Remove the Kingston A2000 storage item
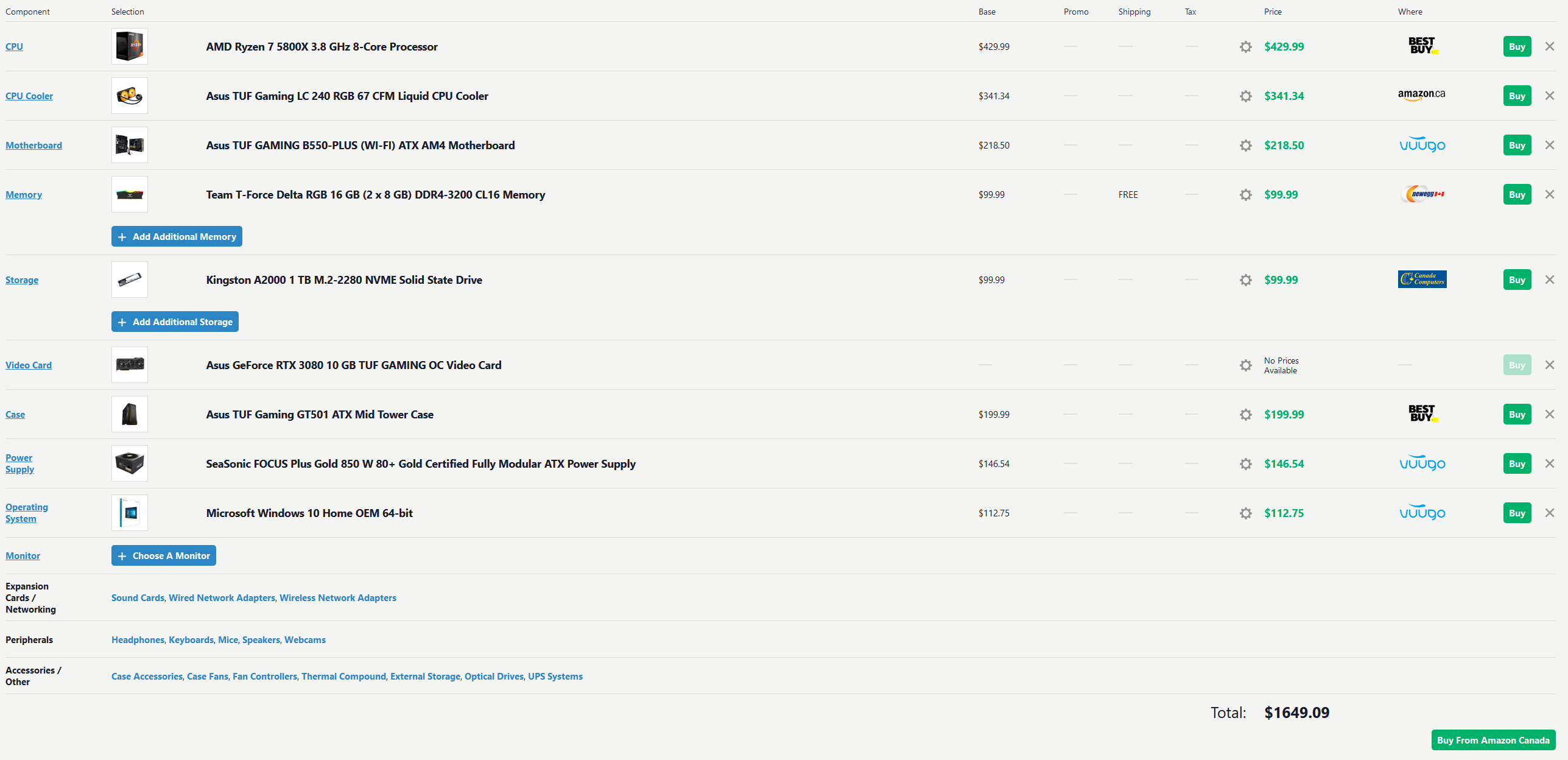This screenshot has height=760, width=1568. pos(1549,280)
